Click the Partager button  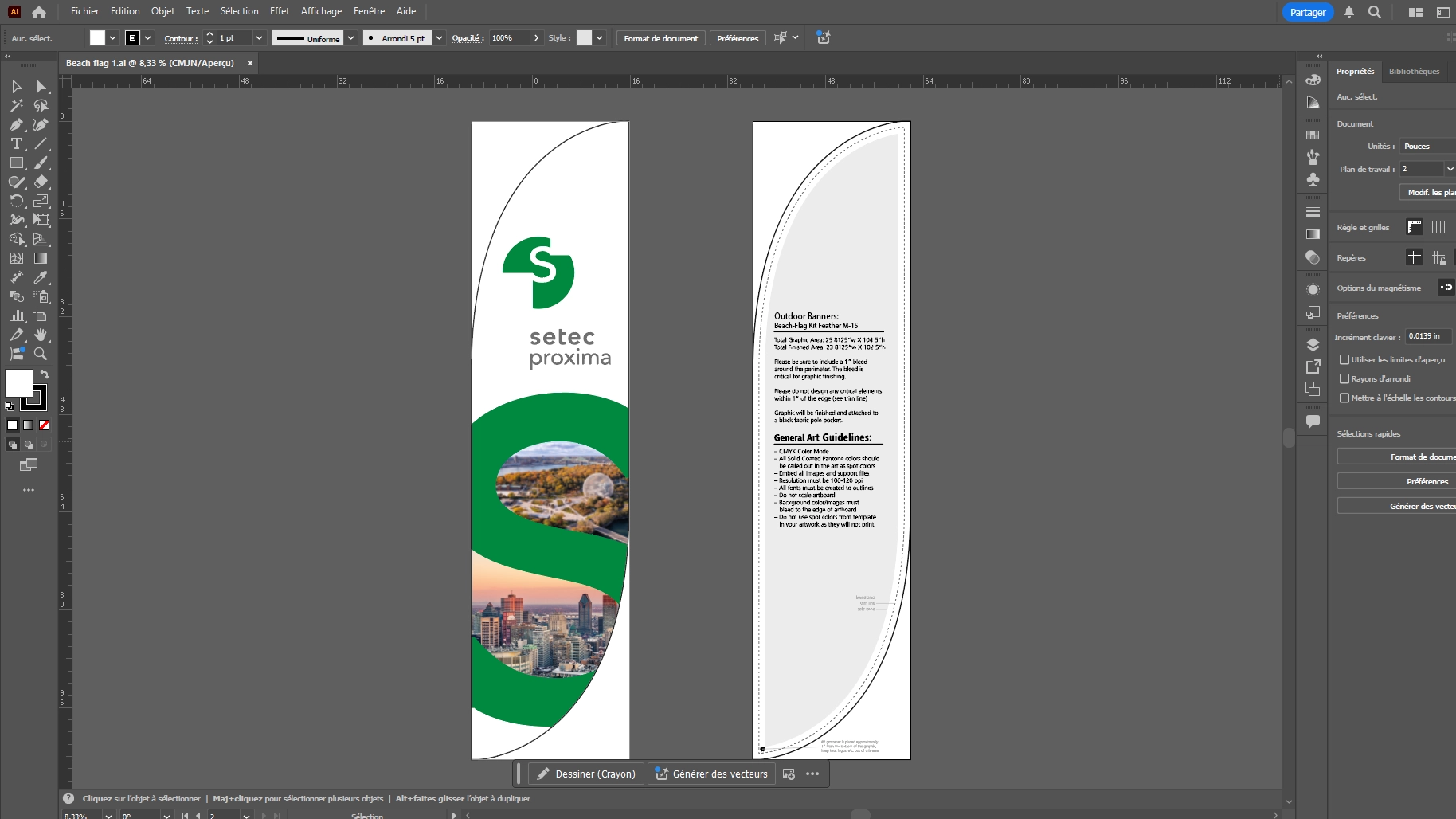click(1307, 12)
